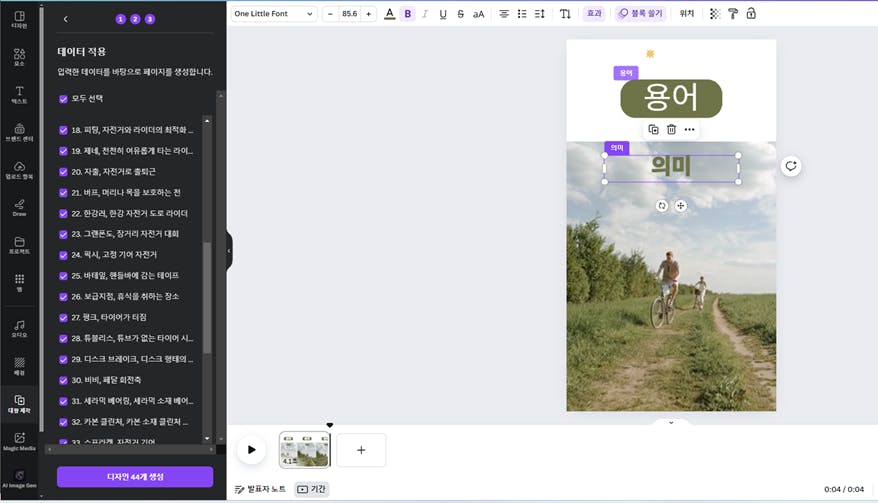Open the Magic Media sidebar app
878x503 pixels.
point(19,440)
